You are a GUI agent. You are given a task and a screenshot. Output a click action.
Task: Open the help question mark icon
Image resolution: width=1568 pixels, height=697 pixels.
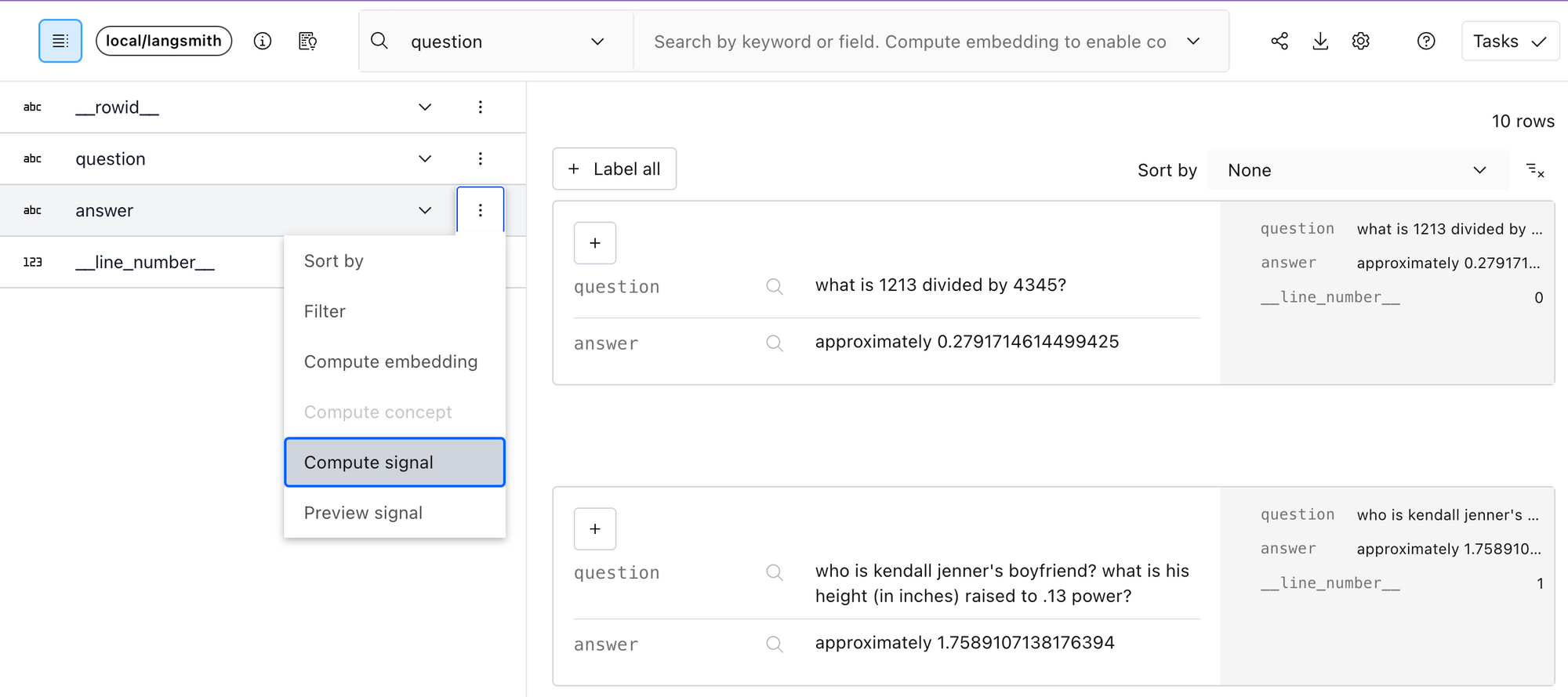pyautogui.click(x=1426, y=41)
